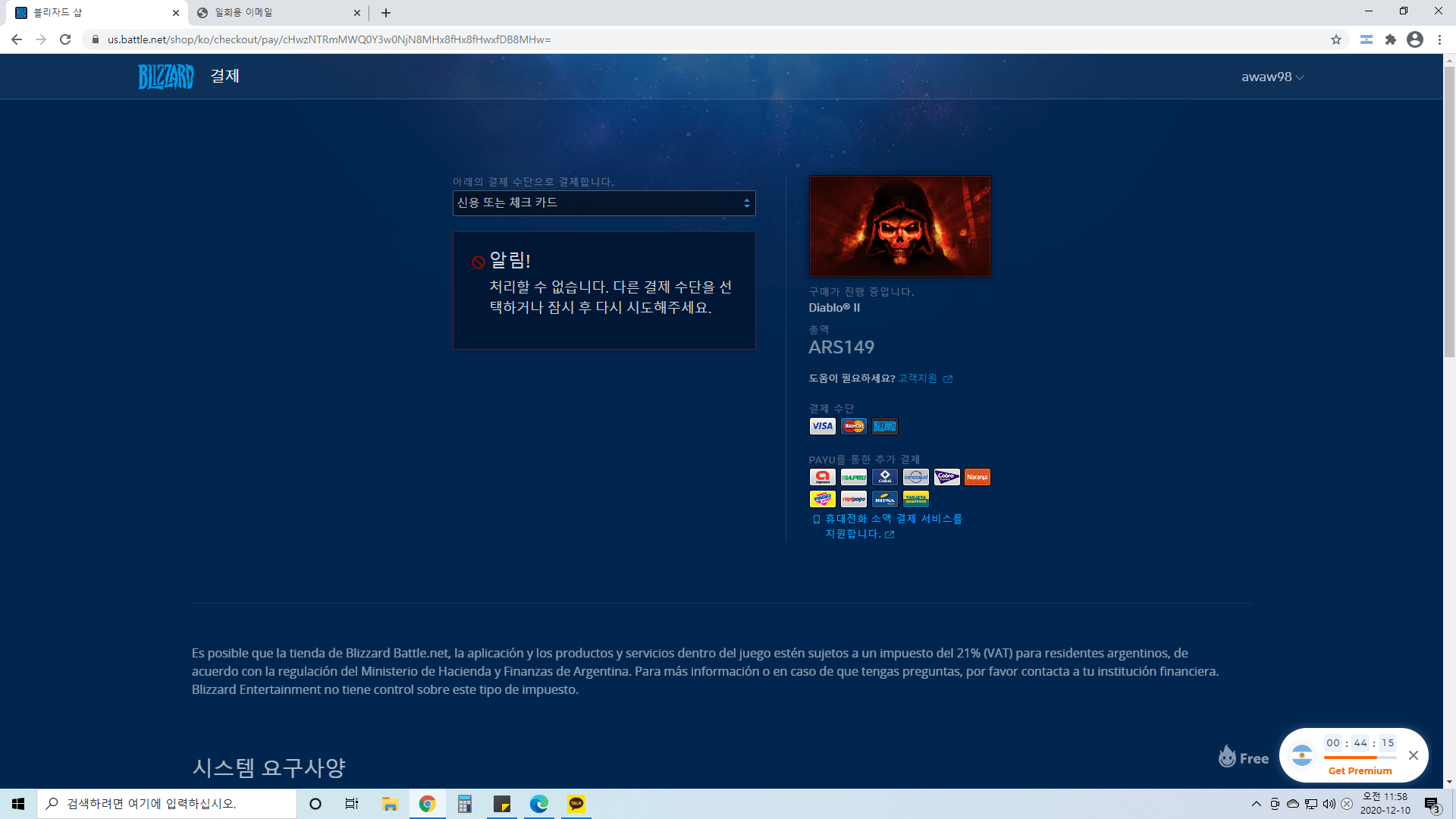
Task: Open Chrome from the taskbar
Action: coord(427,804)
